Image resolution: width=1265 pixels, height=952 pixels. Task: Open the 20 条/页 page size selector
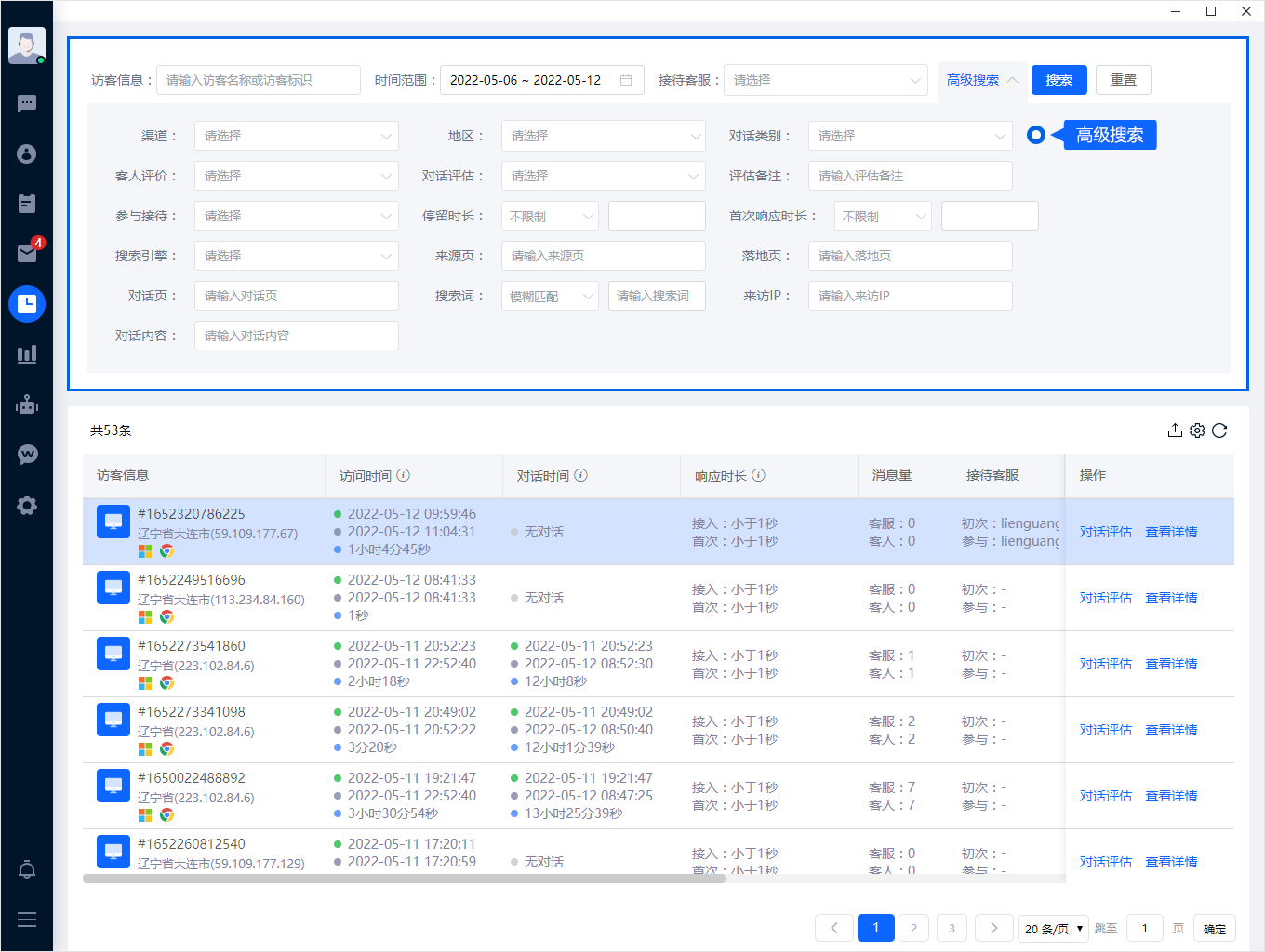pyautogui.click(x=1053, y=928)
